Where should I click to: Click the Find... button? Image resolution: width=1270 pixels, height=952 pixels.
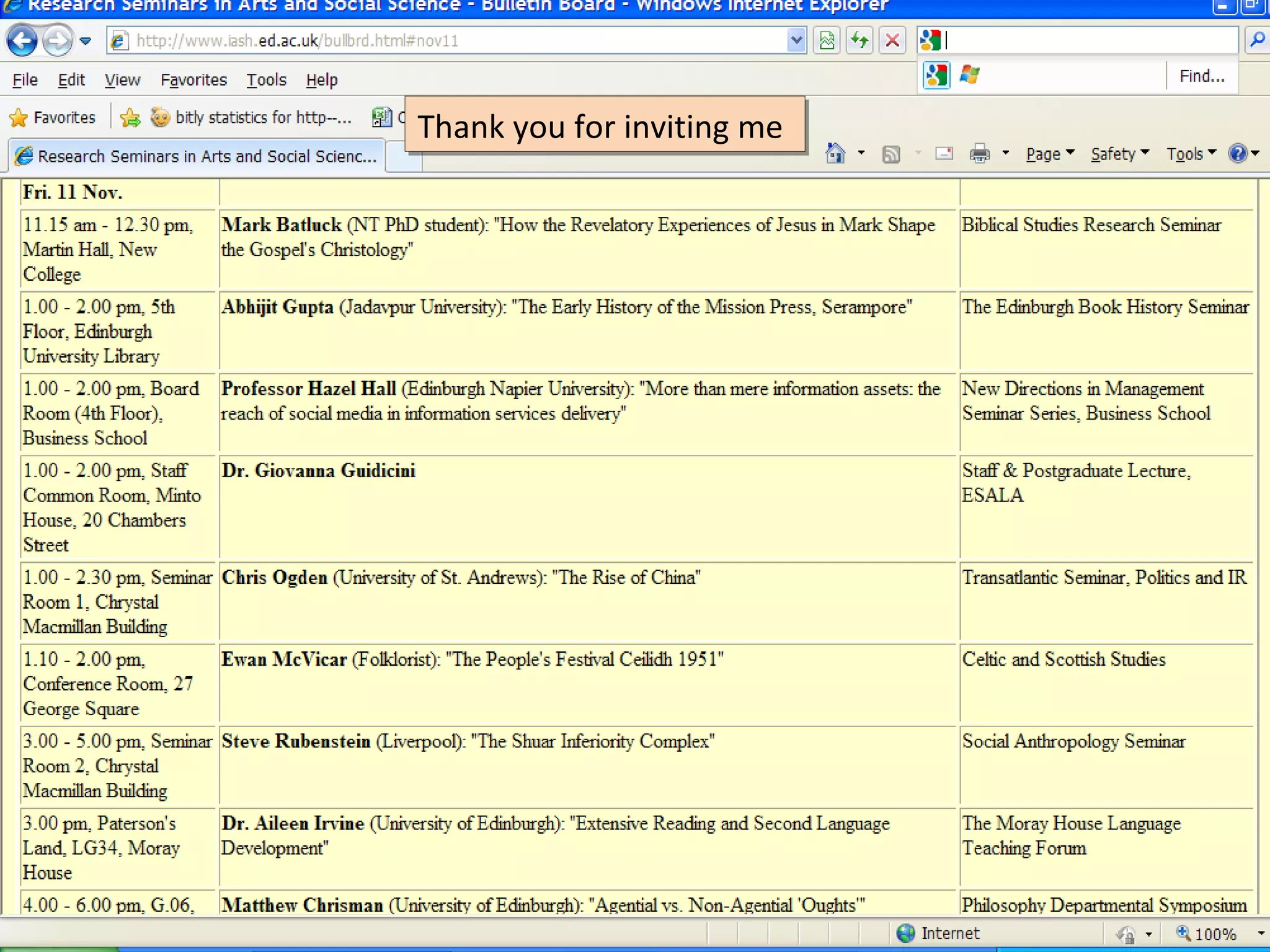pyautogui.click(x=1201, y=76)
